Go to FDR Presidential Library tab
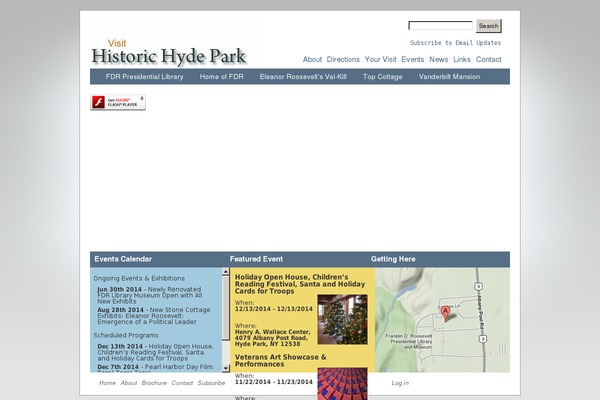The width and height of the screenshot is (600, 400). tap(144, 77)
